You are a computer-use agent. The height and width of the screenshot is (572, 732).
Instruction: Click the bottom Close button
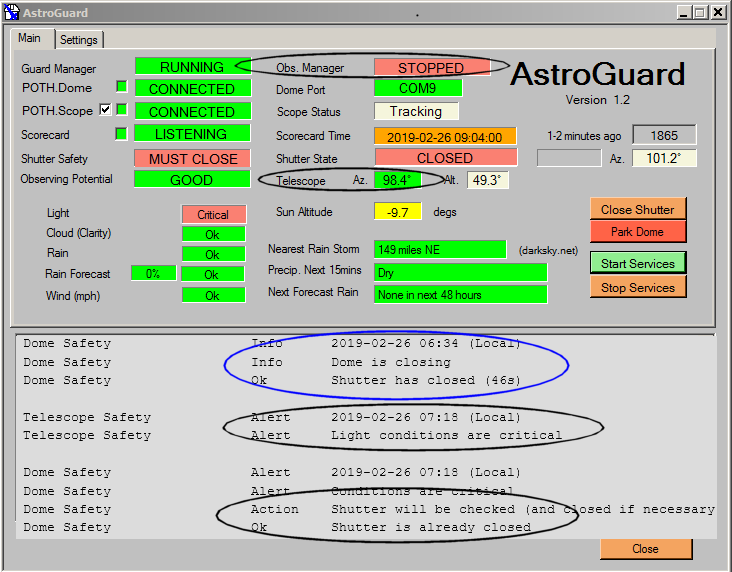tap(646, 549)
